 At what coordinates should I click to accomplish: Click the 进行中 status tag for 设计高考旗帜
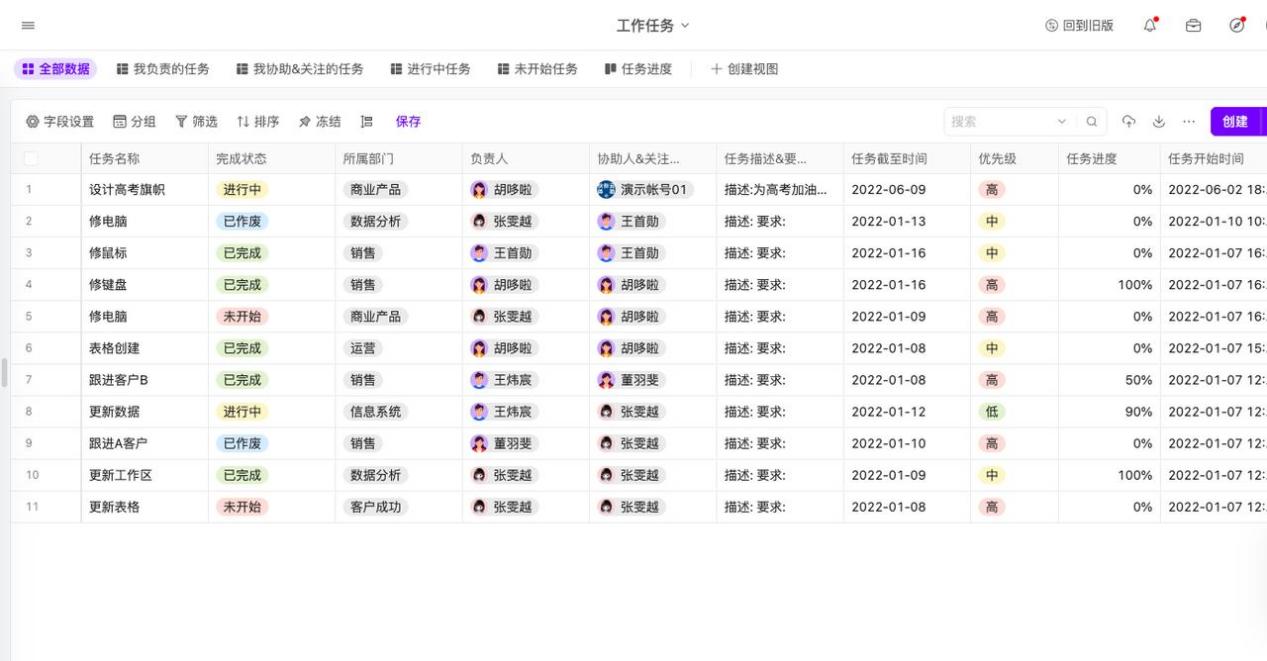(242, 190)
